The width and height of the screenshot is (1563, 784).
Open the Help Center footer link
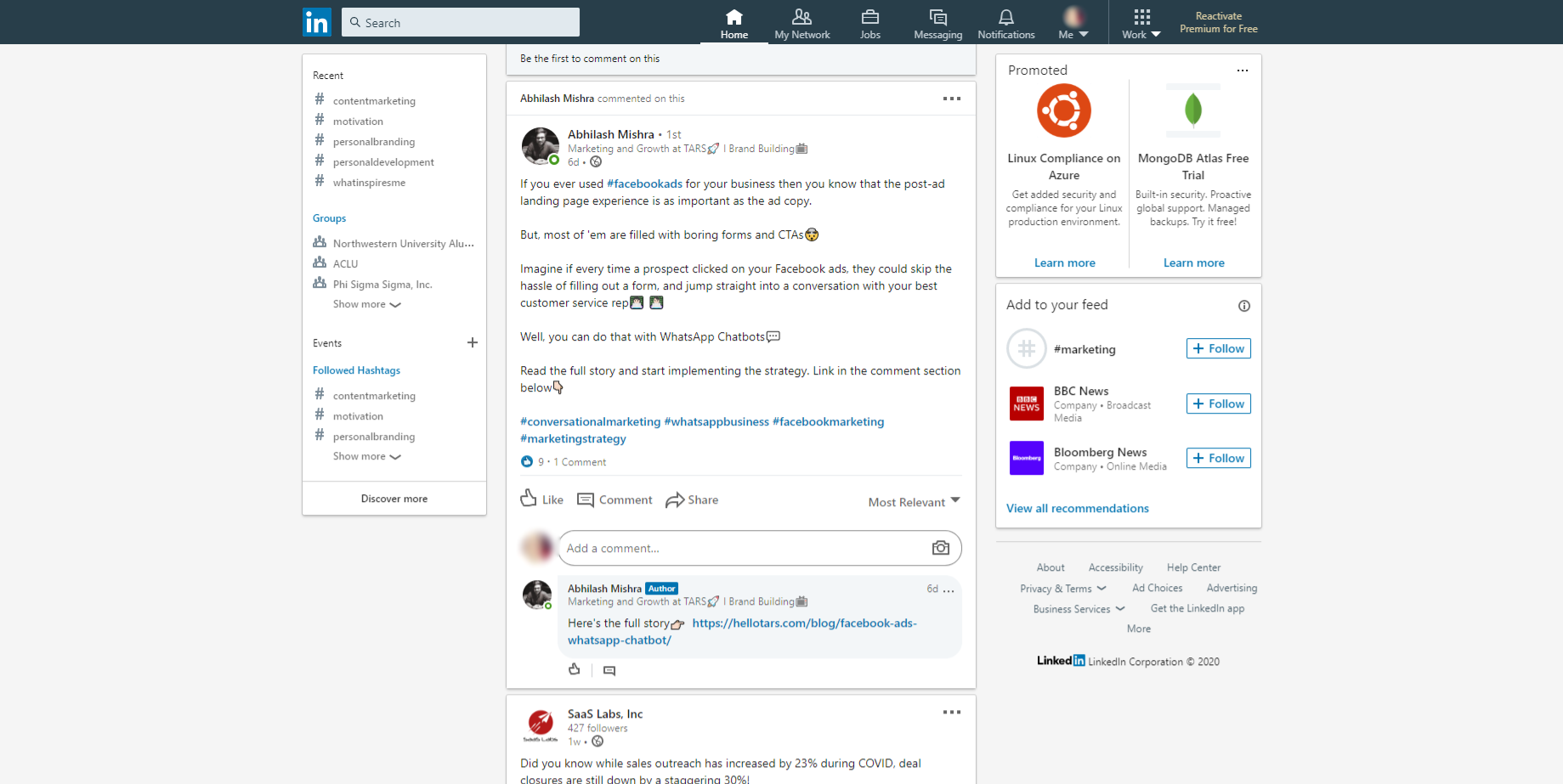pyautogui.click(x=1193, y=567)
